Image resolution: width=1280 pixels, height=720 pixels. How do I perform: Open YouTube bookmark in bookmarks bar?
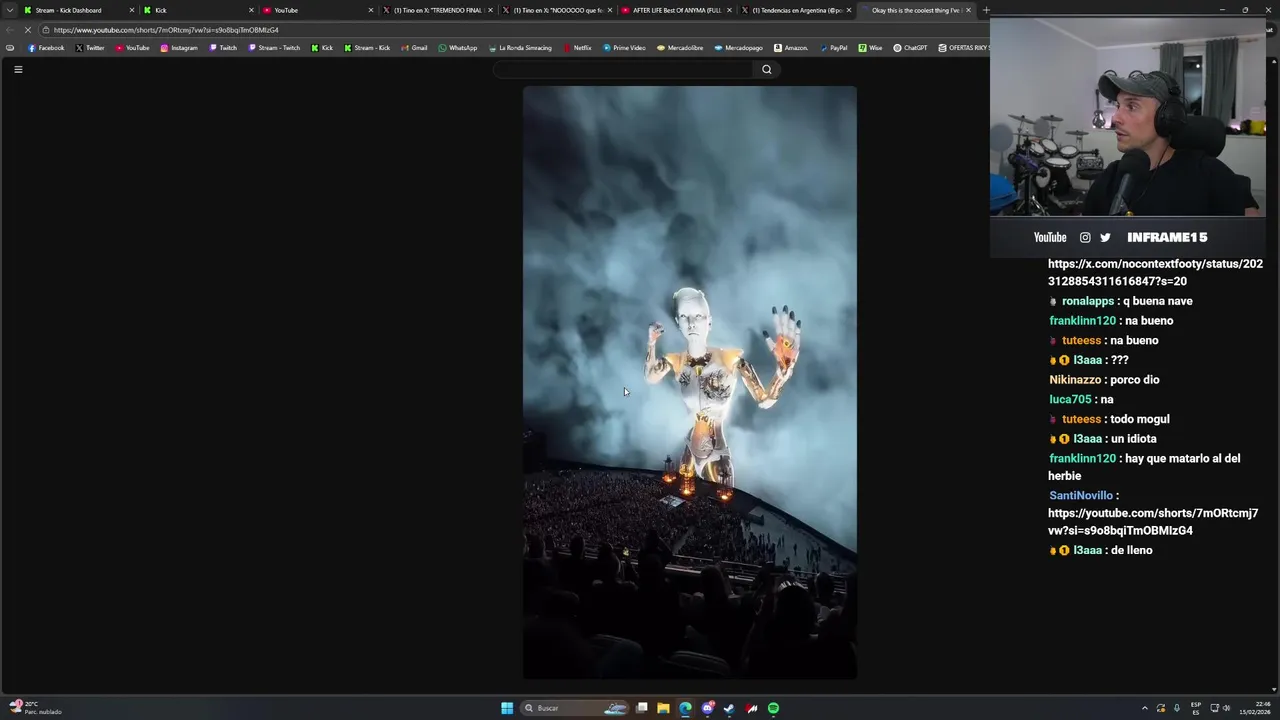click(132, 48)
